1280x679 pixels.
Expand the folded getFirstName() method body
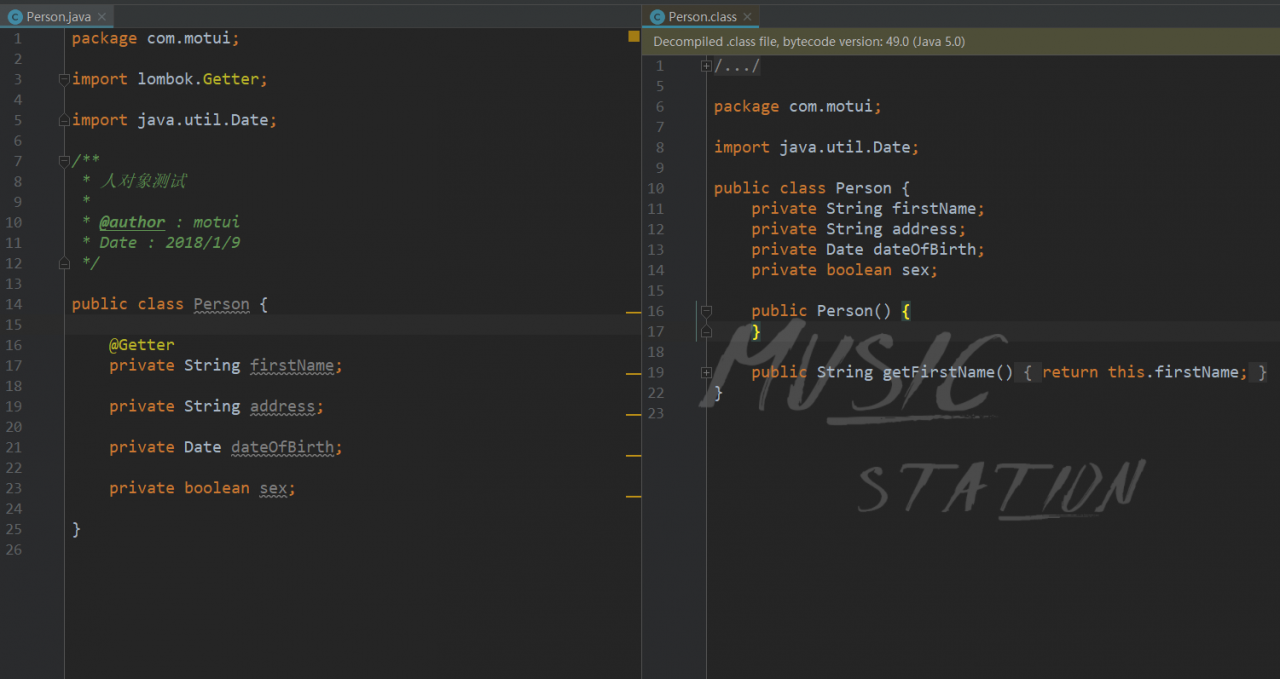click(x=706, y=372)
